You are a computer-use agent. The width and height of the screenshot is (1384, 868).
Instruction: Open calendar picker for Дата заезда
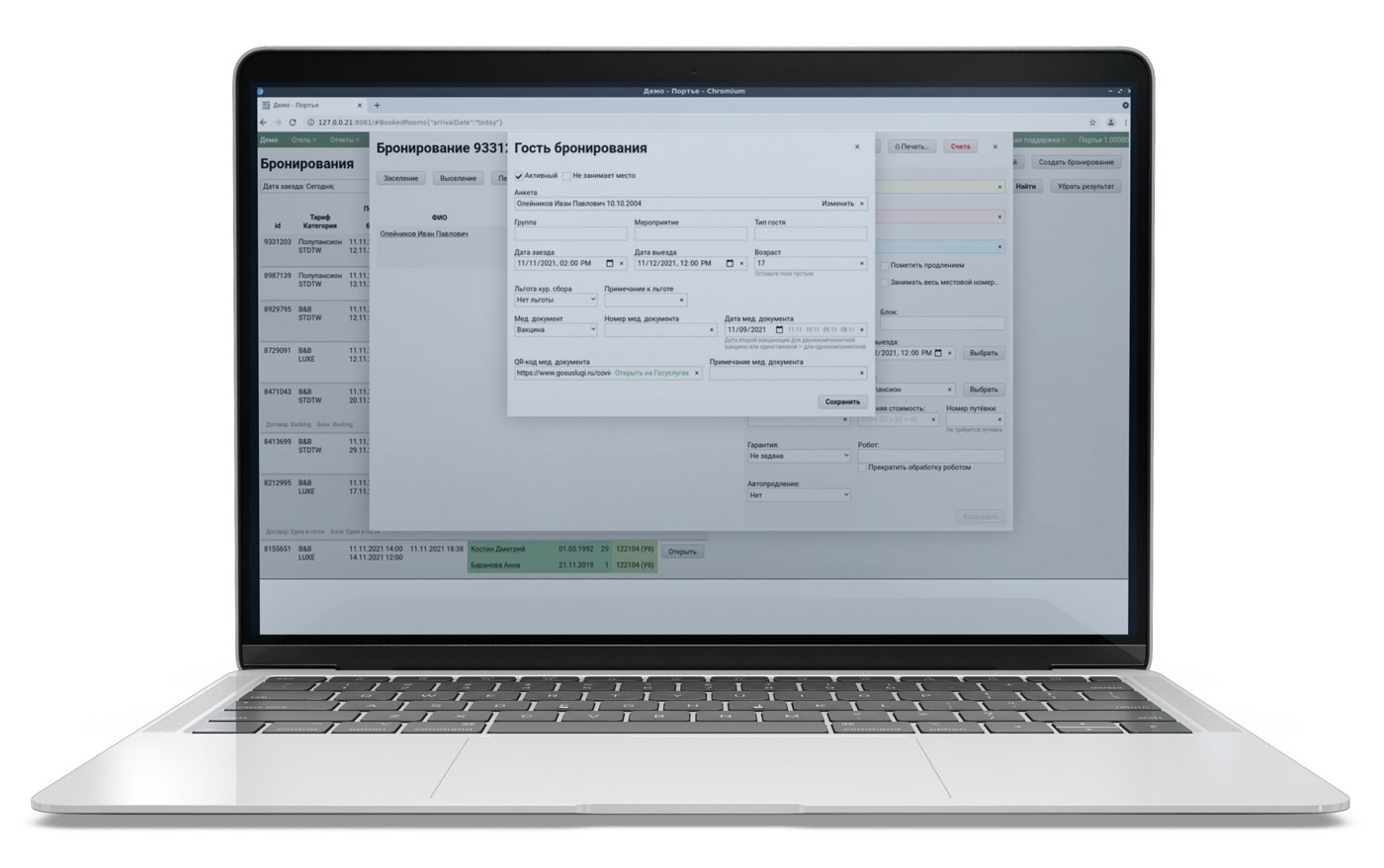609,264
